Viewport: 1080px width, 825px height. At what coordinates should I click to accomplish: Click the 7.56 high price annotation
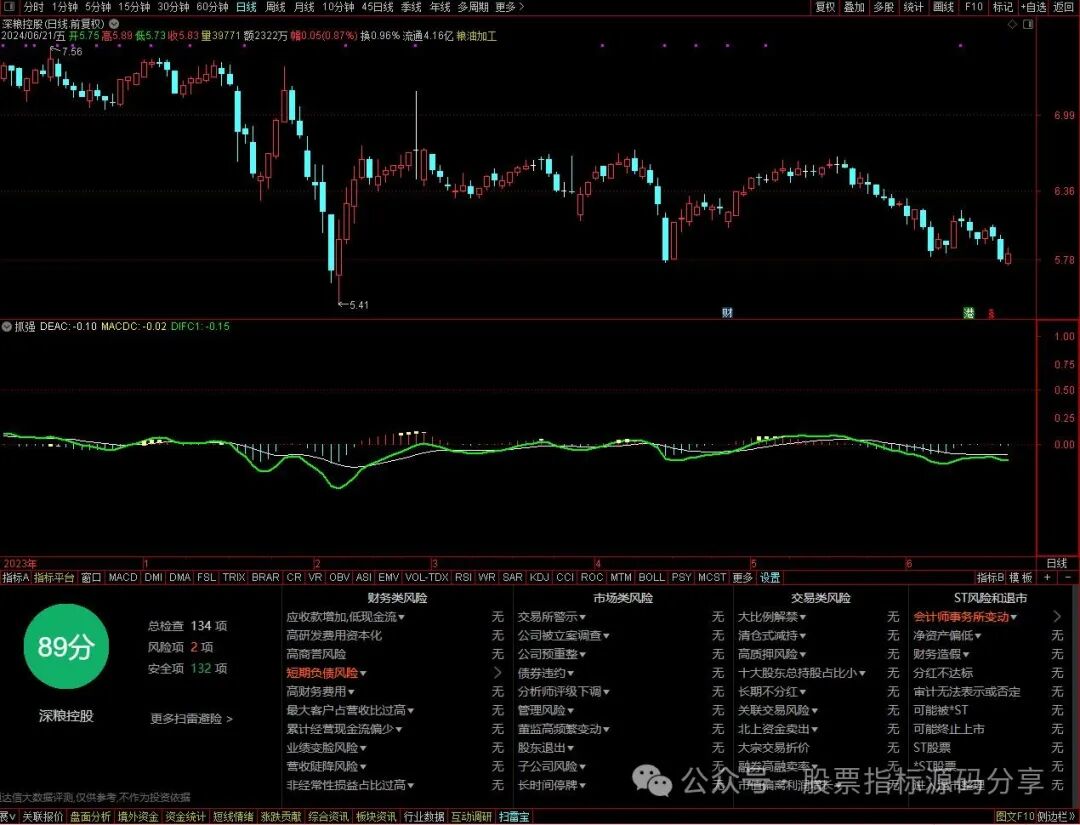point(72,51)
